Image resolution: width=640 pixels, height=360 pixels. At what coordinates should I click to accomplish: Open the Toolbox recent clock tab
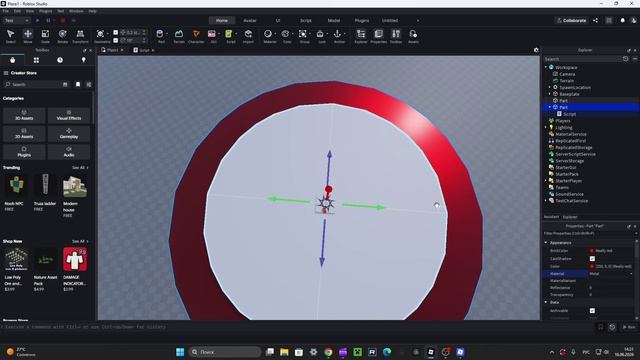(60, 60)
